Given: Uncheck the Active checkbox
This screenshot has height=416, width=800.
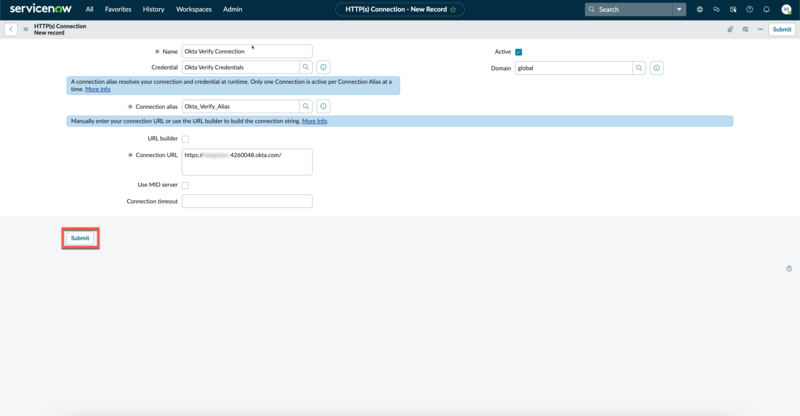Looking at the screenshot, I should pos(518,52).
